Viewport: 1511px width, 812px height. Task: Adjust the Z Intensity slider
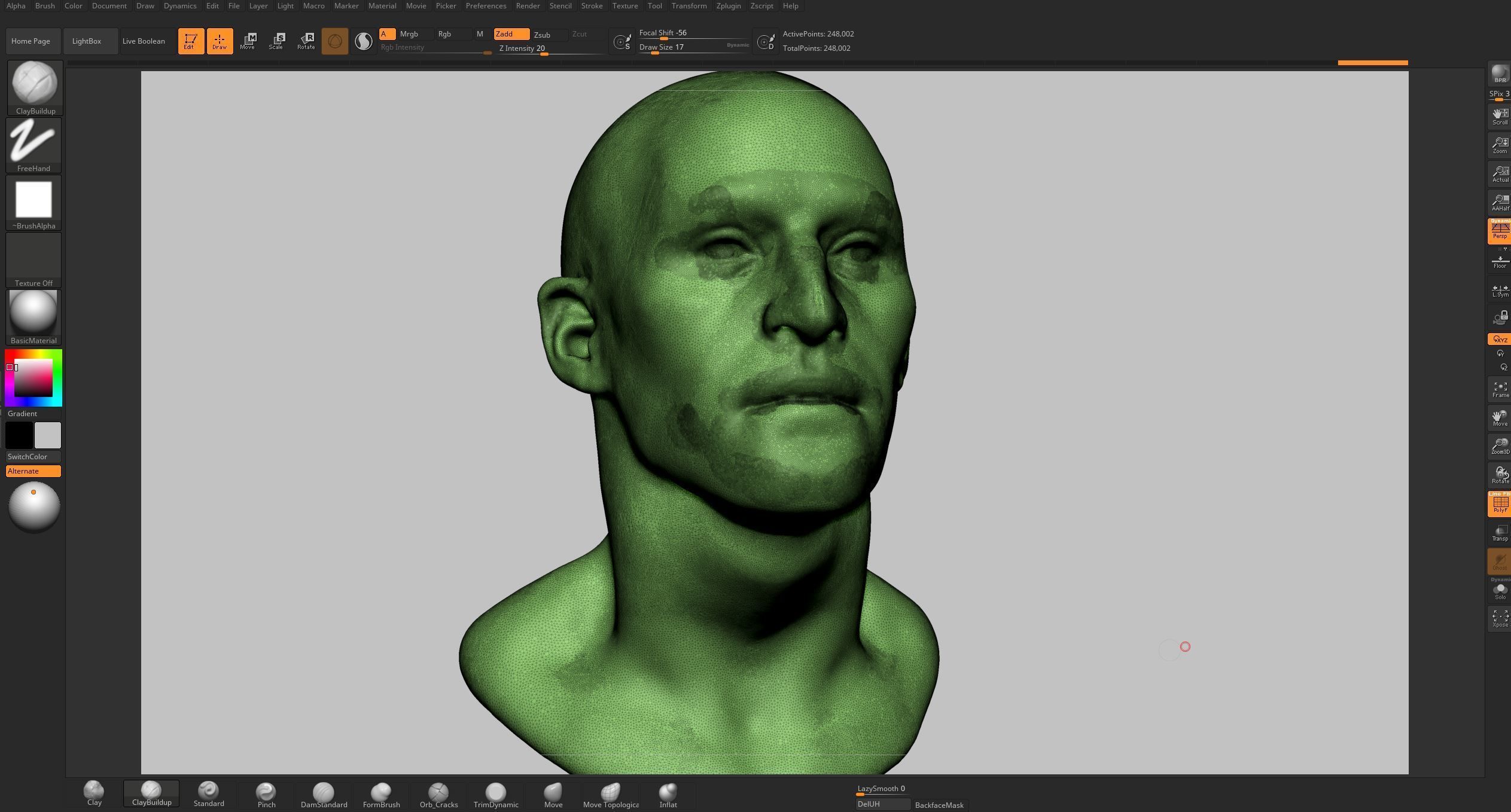pyautogui.click(x=552, y=48)
